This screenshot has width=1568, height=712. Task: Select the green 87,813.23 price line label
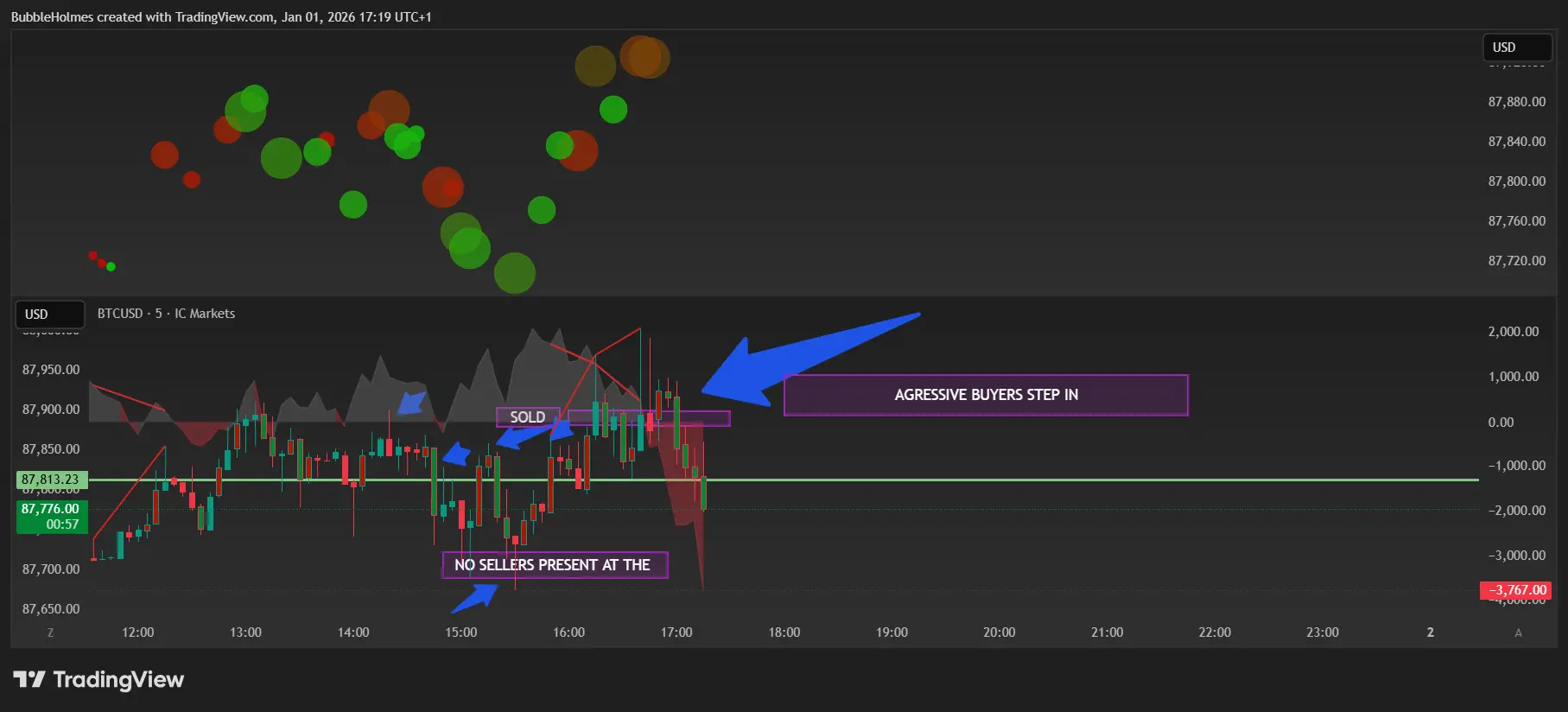50,480
